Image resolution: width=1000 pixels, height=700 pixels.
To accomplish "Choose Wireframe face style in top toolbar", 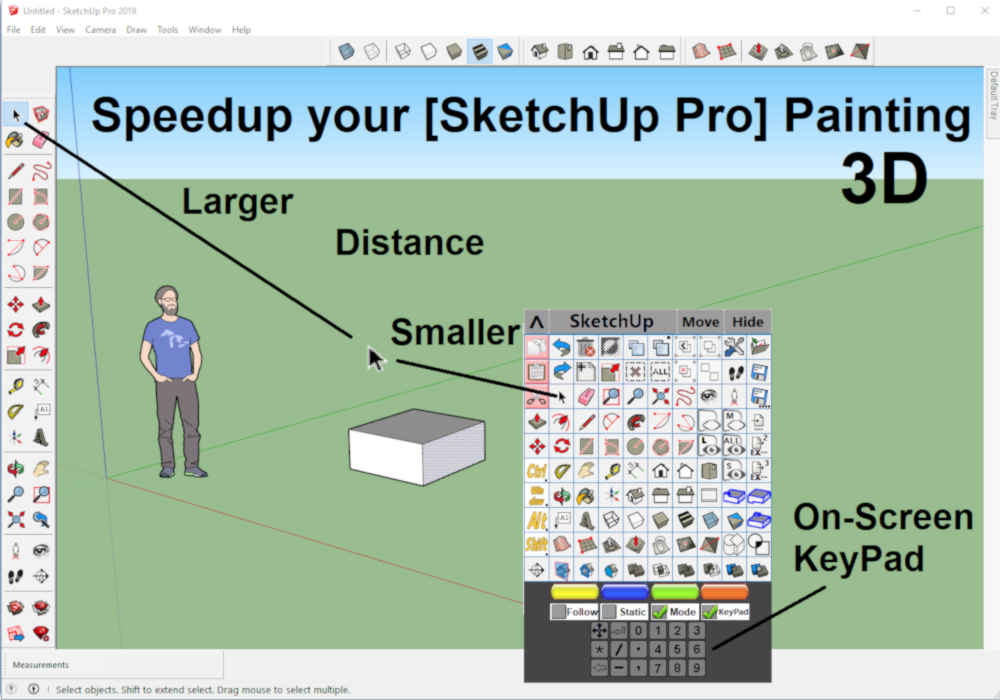I will 403,51.
